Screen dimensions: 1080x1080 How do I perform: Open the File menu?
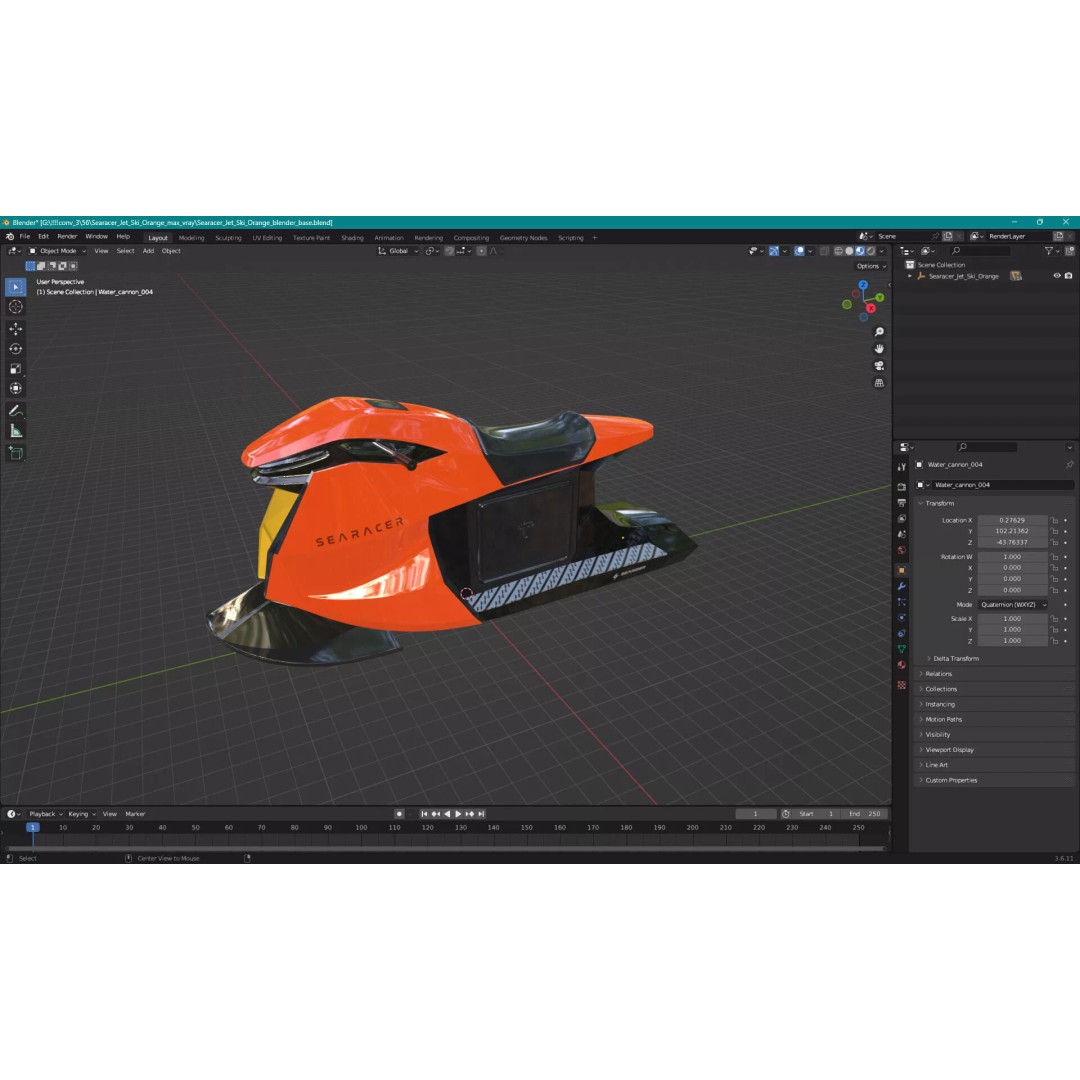coord(25,237)
